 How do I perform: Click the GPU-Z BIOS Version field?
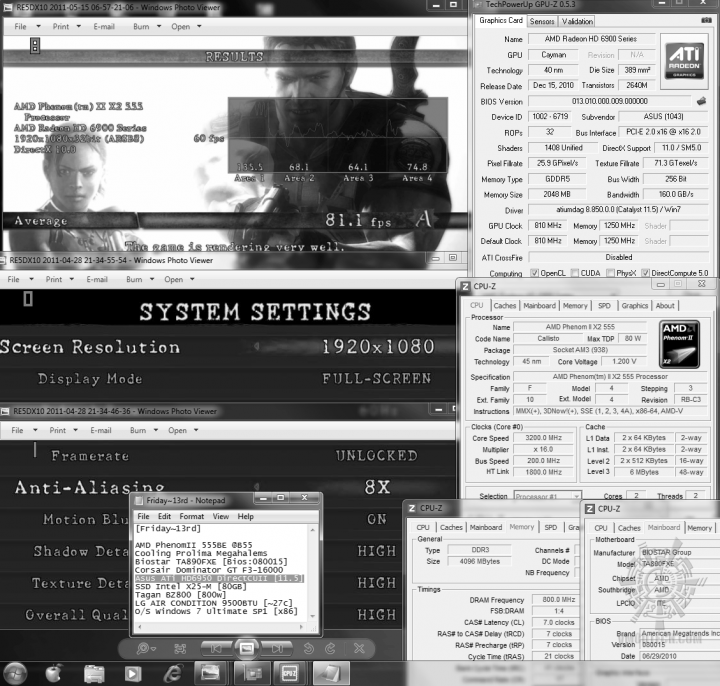coord(609,101)
